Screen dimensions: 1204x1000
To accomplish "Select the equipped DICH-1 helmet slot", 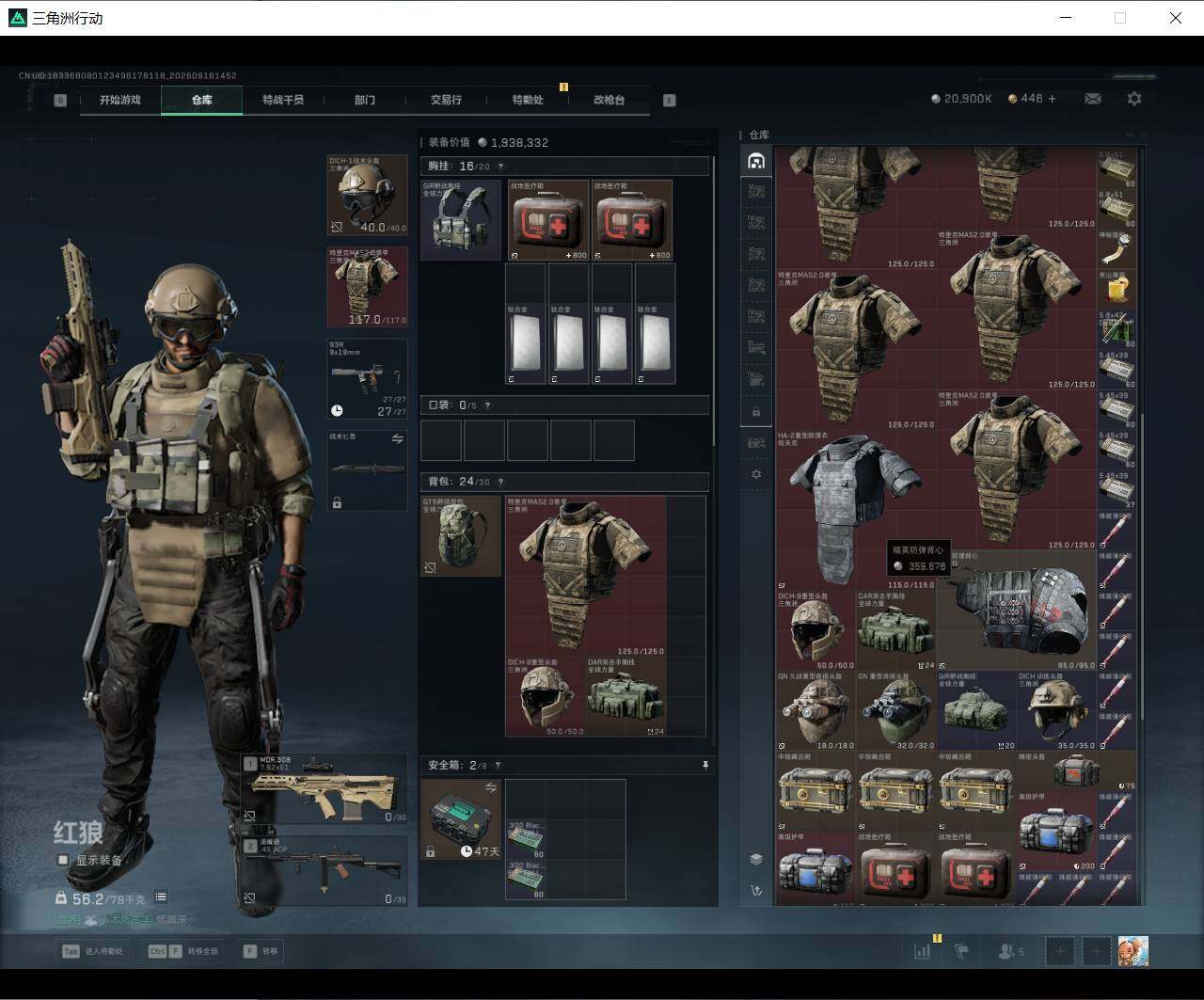I will 368,195.
